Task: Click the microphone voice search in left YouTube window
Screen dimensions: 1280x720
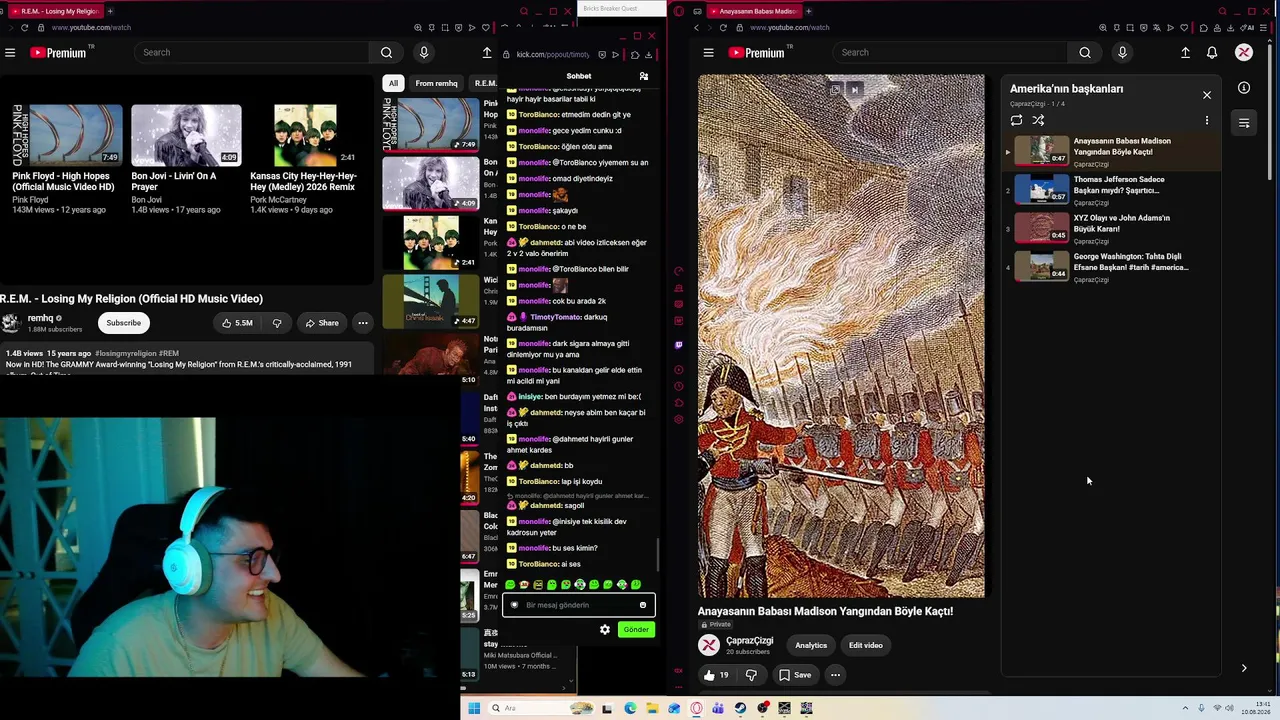Action: pyautogui.click(x=424, y=52)
